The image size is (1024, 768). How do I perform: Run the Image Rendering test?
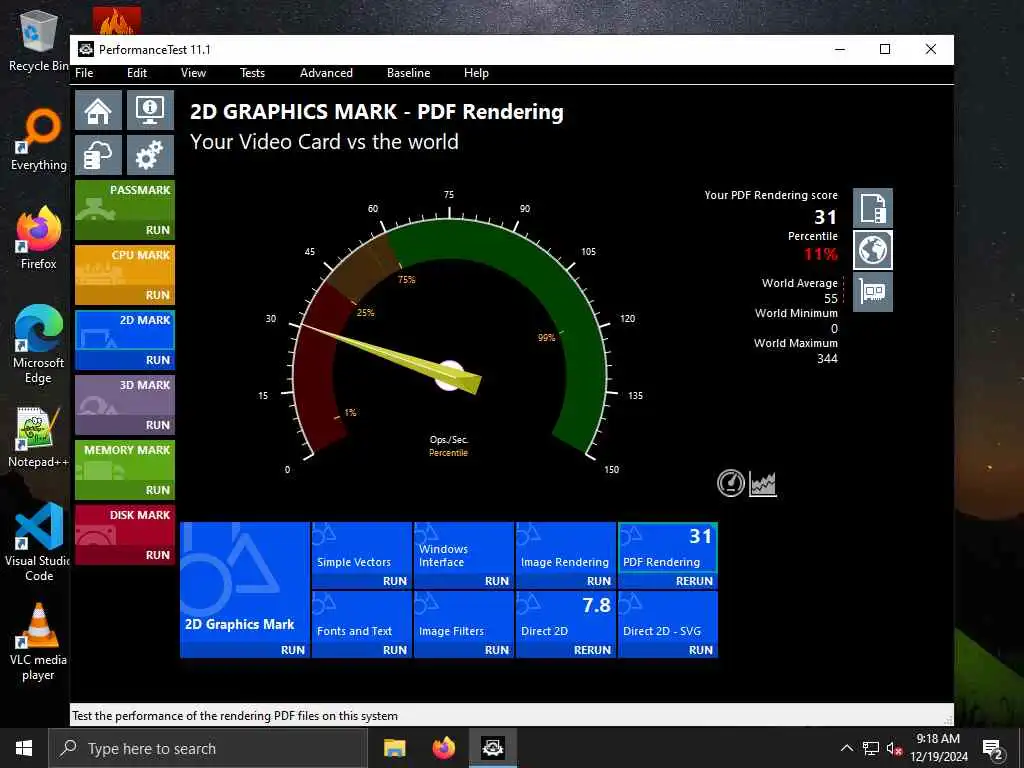point(566,556)
